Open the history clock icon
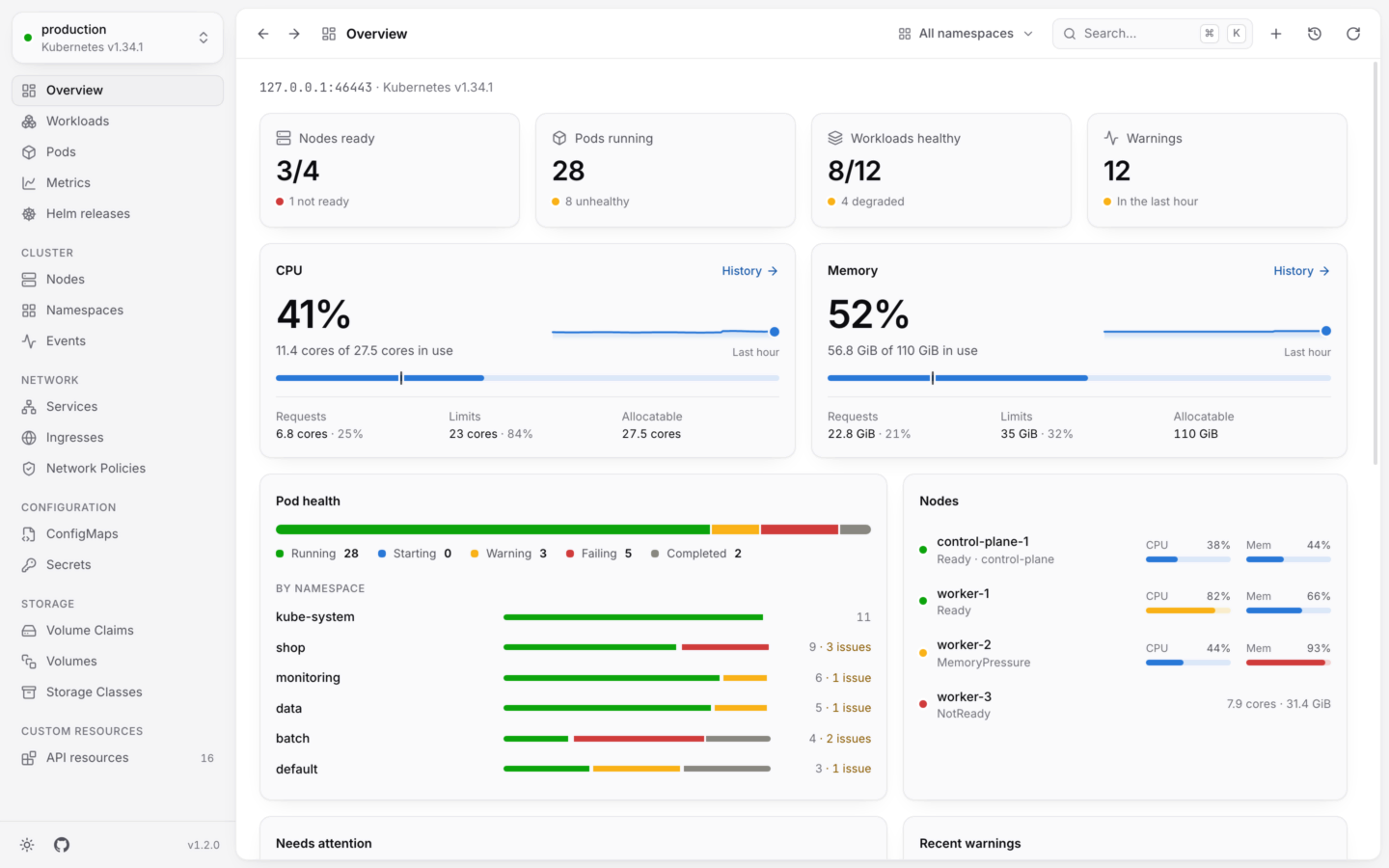The width and height of the screenshot is (1389, 868). [x=1315, y=34]
